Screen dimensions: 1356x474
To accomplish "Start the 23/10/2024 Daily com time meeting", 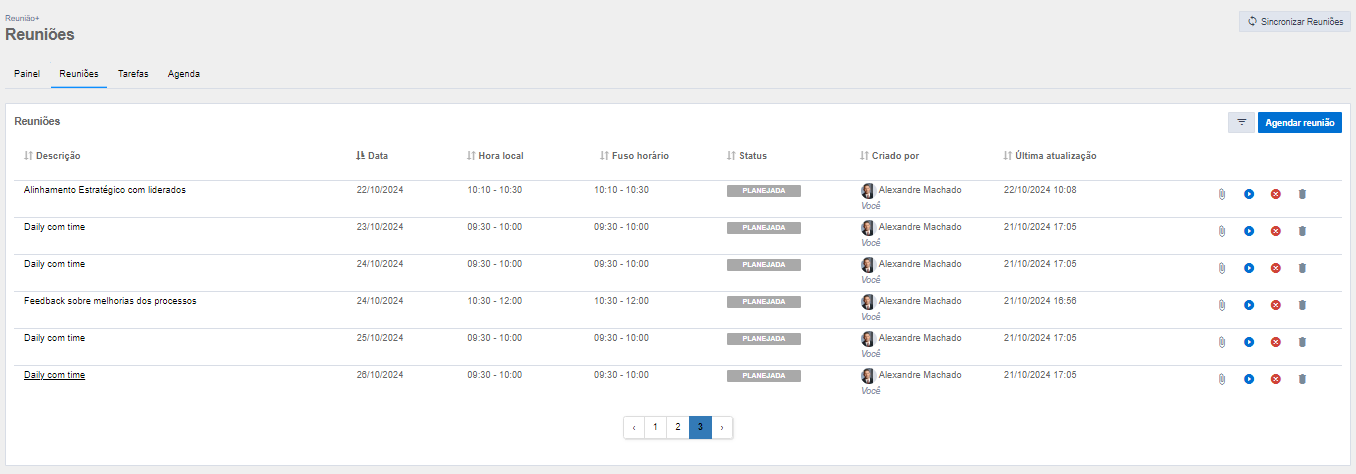I will [x=1248, y=231].
